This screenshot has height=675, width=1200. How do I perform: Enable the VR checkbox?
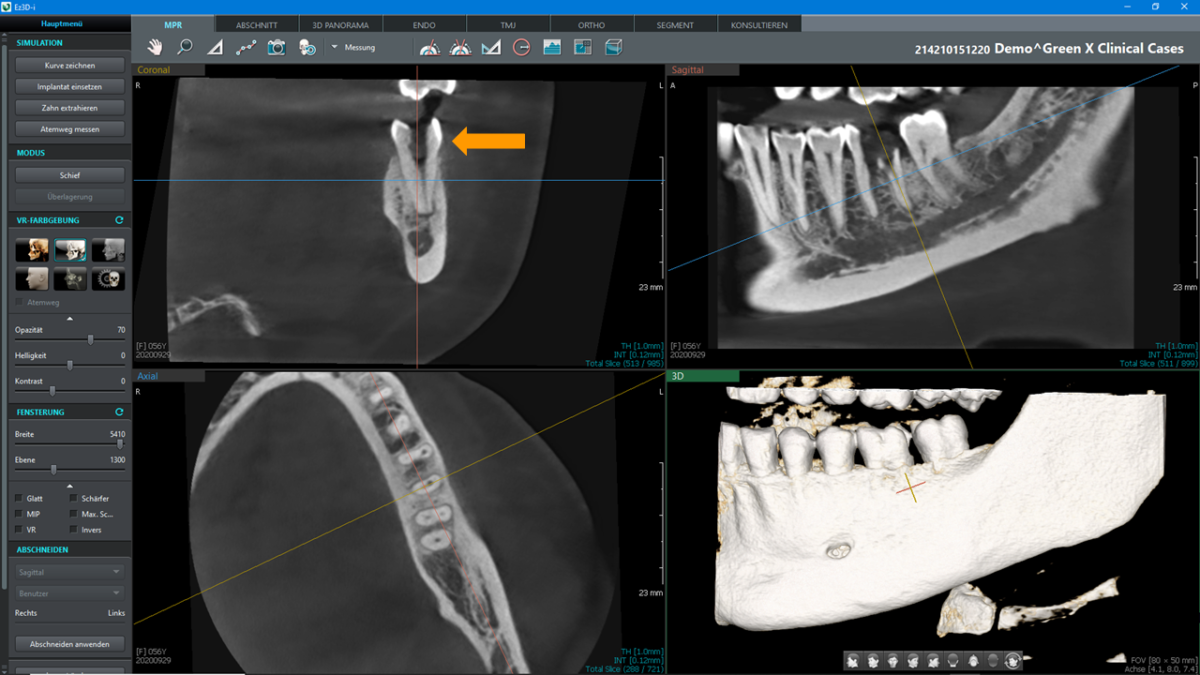pyautogui.click(x=19, y=530)
